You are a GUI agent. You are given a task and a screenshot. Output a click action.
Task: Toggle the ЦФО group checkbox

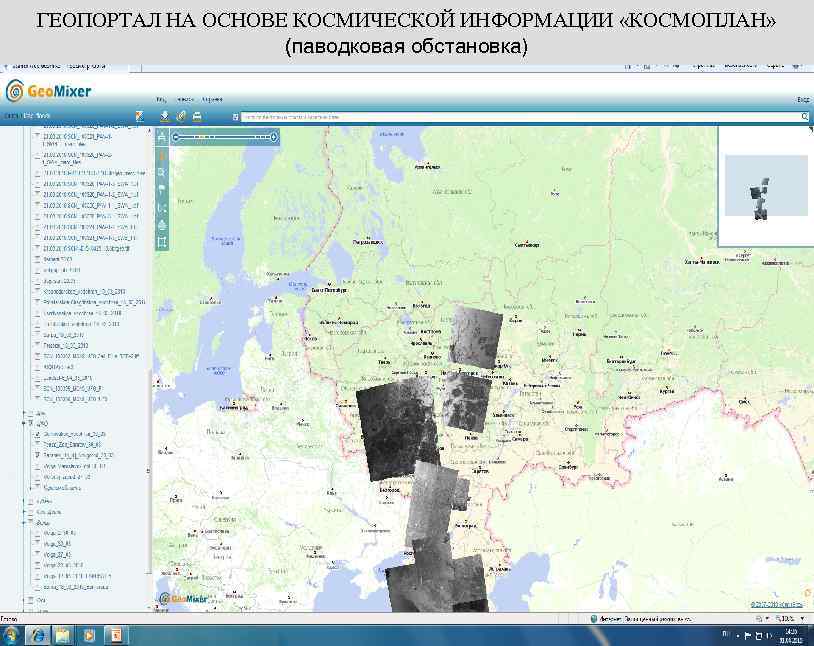click(31, 423)
